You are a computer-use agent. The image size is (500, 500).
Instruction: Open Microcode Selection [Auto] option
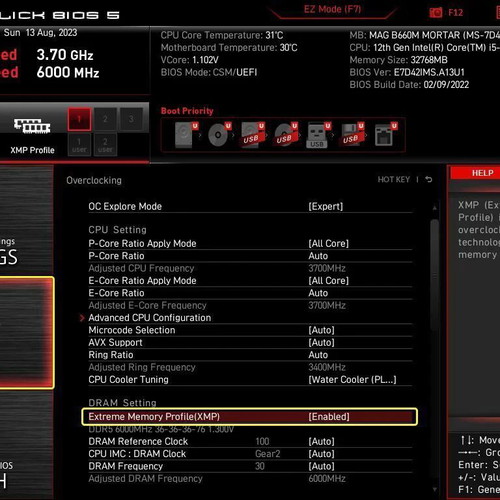point(250,330)
